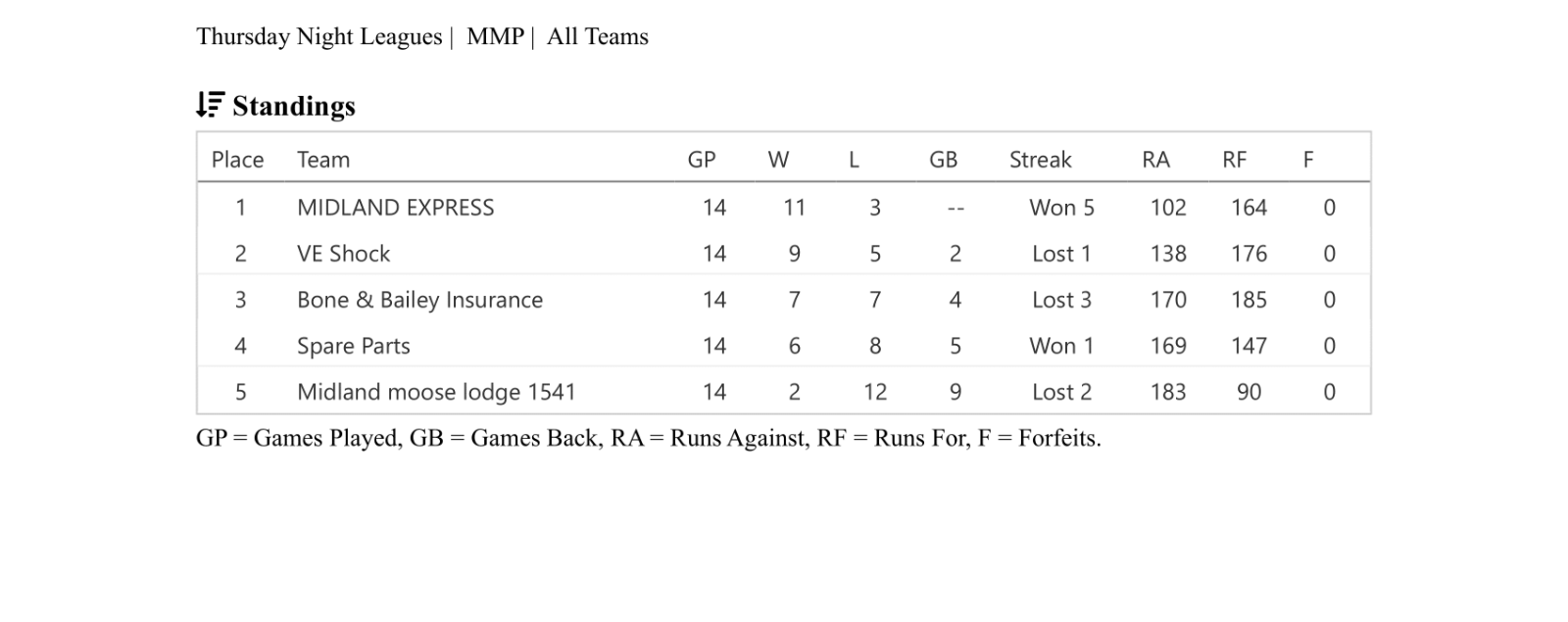The height and width of the screenshot is (622, 1568).
Task: Open Thursday Night Leagues breadcrumb
Action: click(x=318, y=37)
